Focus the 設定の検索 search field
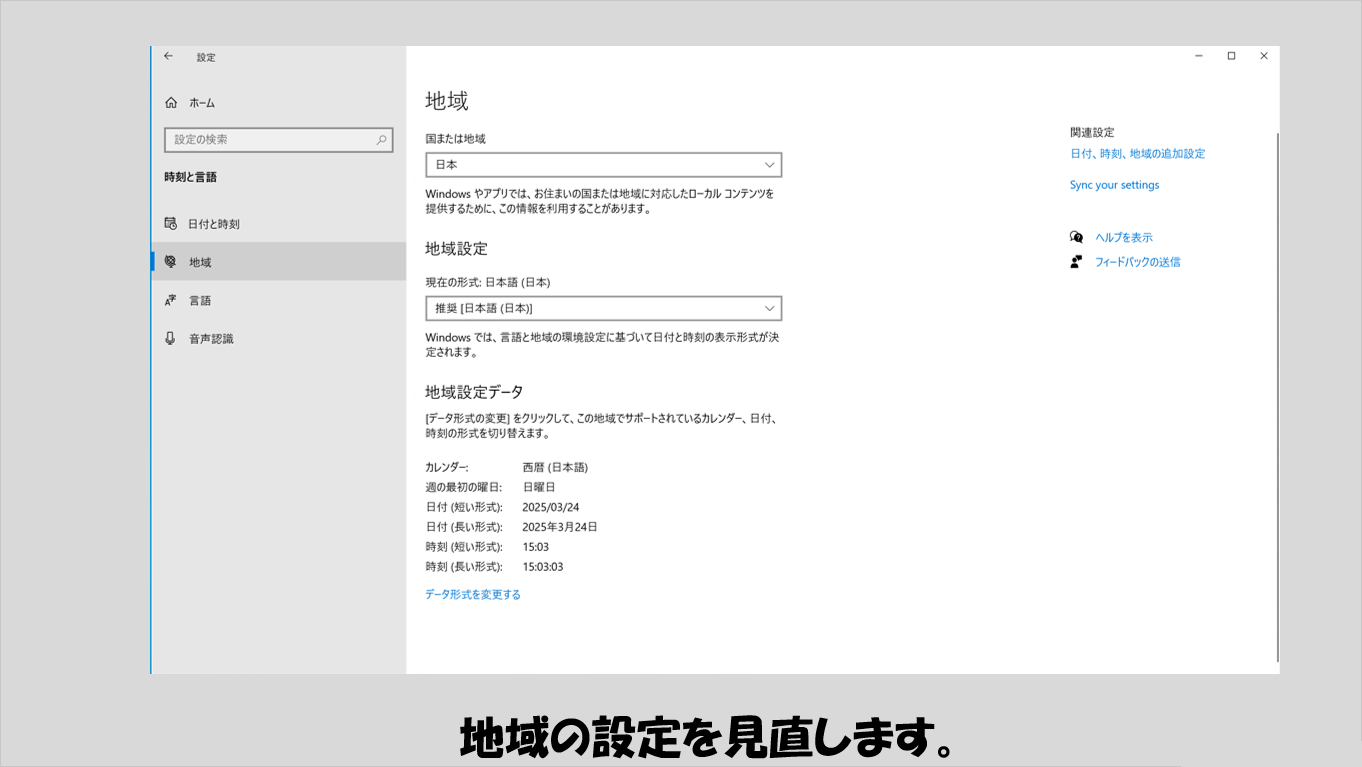The image size is (1362, 767). (268, 140)
